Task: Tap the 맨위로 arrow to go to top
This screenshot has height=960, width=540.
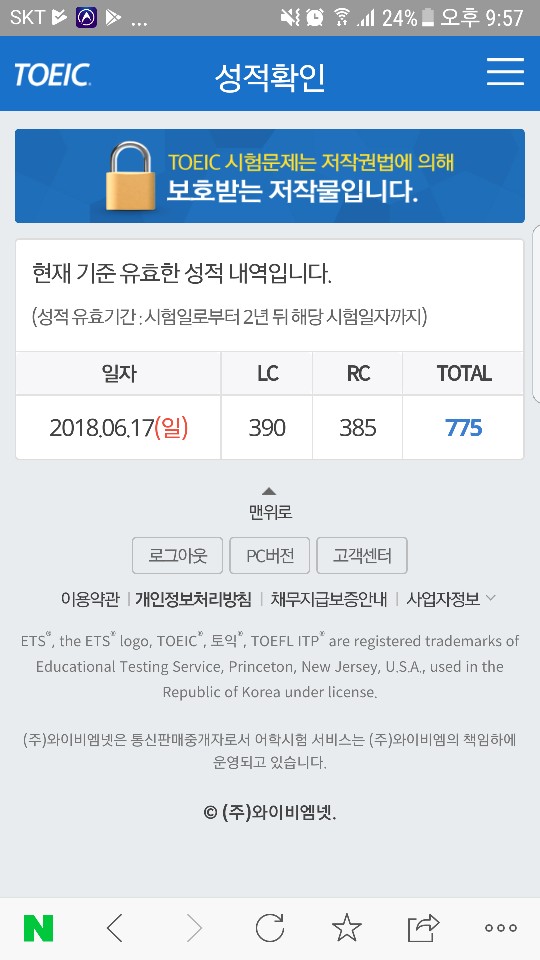Action: (269, 504)
